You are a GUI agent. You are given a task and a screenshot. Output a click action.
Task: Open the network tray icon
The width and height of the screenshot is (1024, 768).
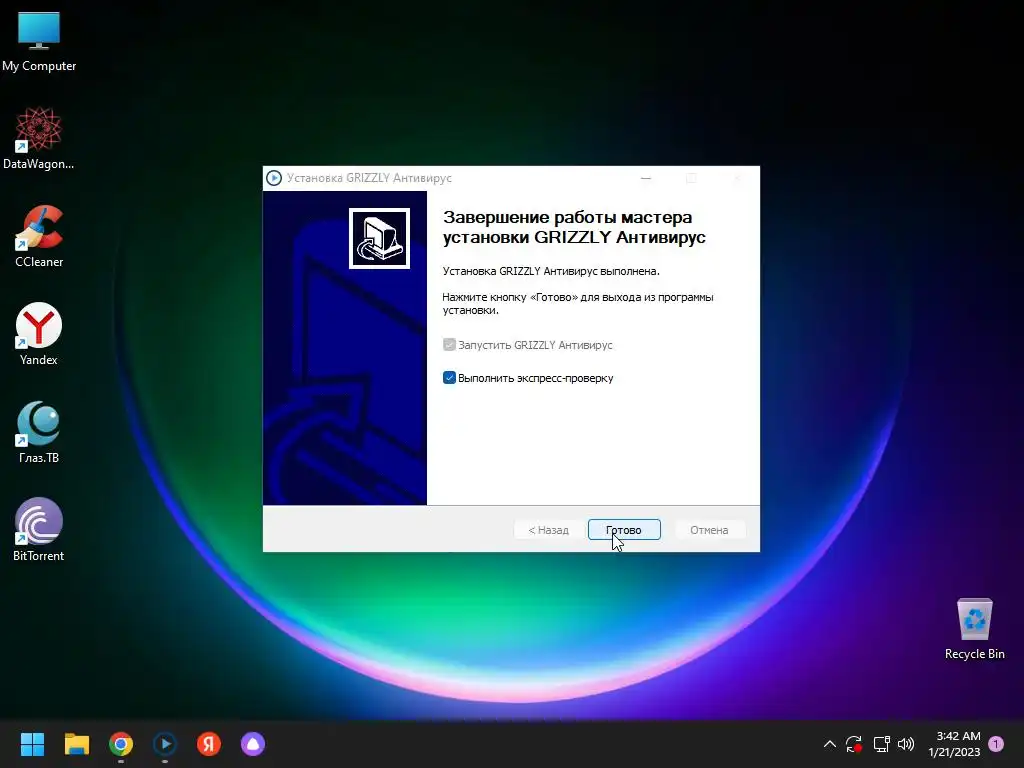click(x=882, y=744)
